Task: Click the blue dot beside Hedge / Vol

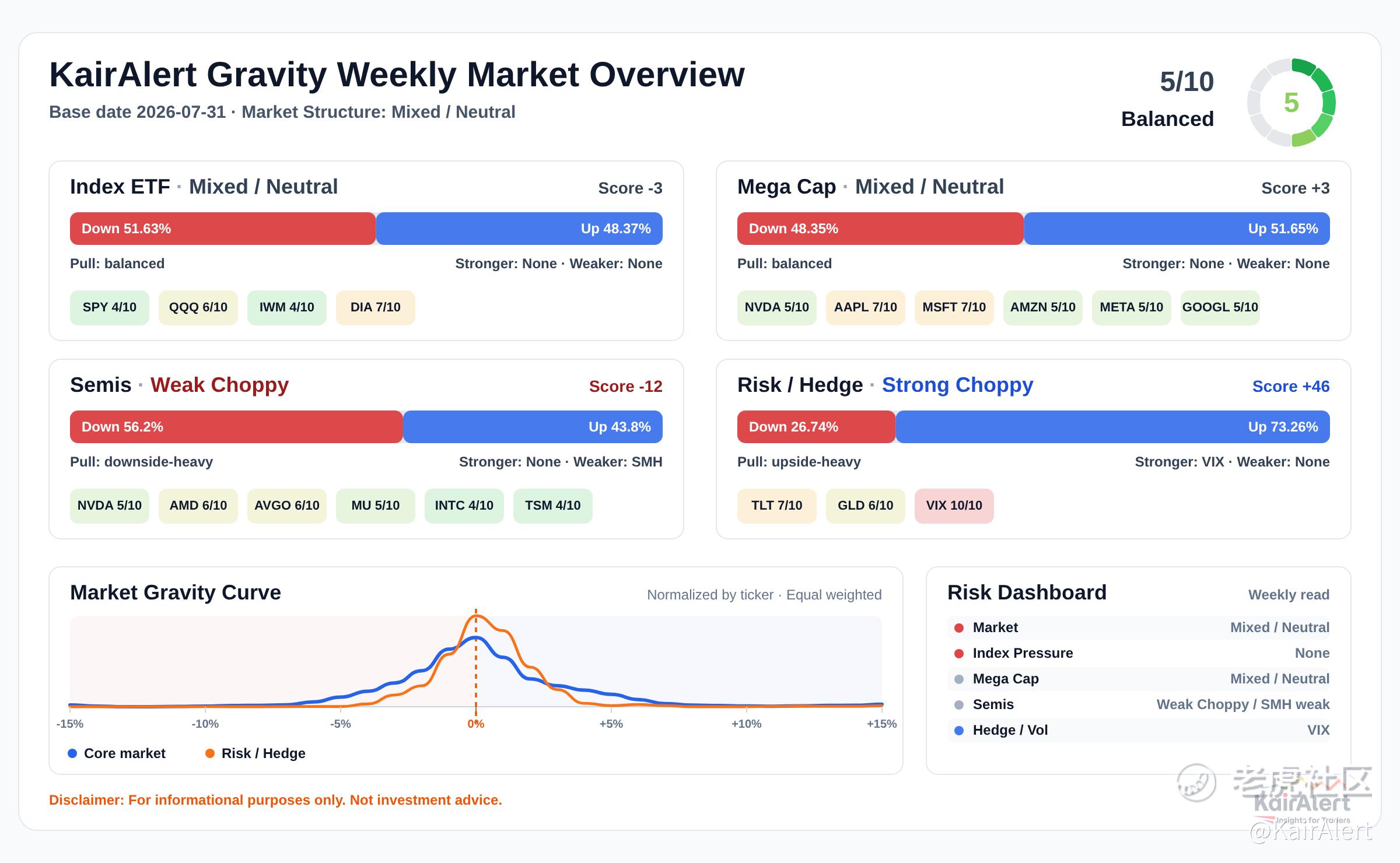Action: click(x=958, y=731)
